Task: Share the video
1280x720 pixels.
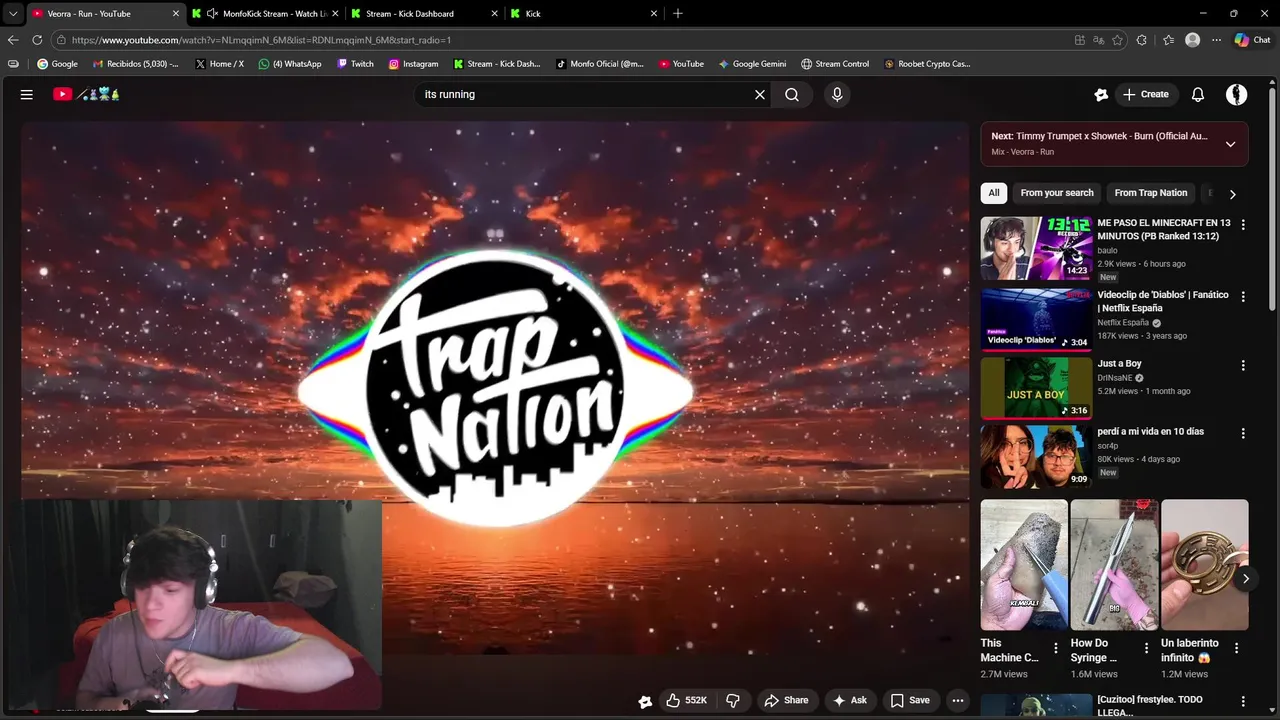Action: 786,700
